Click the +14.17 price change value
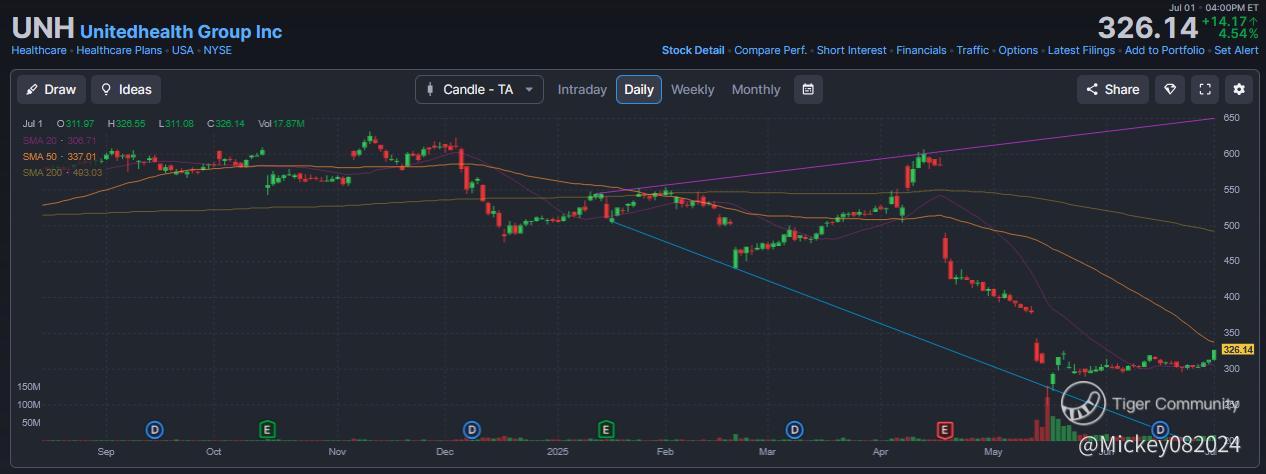This screenshot has width=1266, height=474. pos(1231,21)
